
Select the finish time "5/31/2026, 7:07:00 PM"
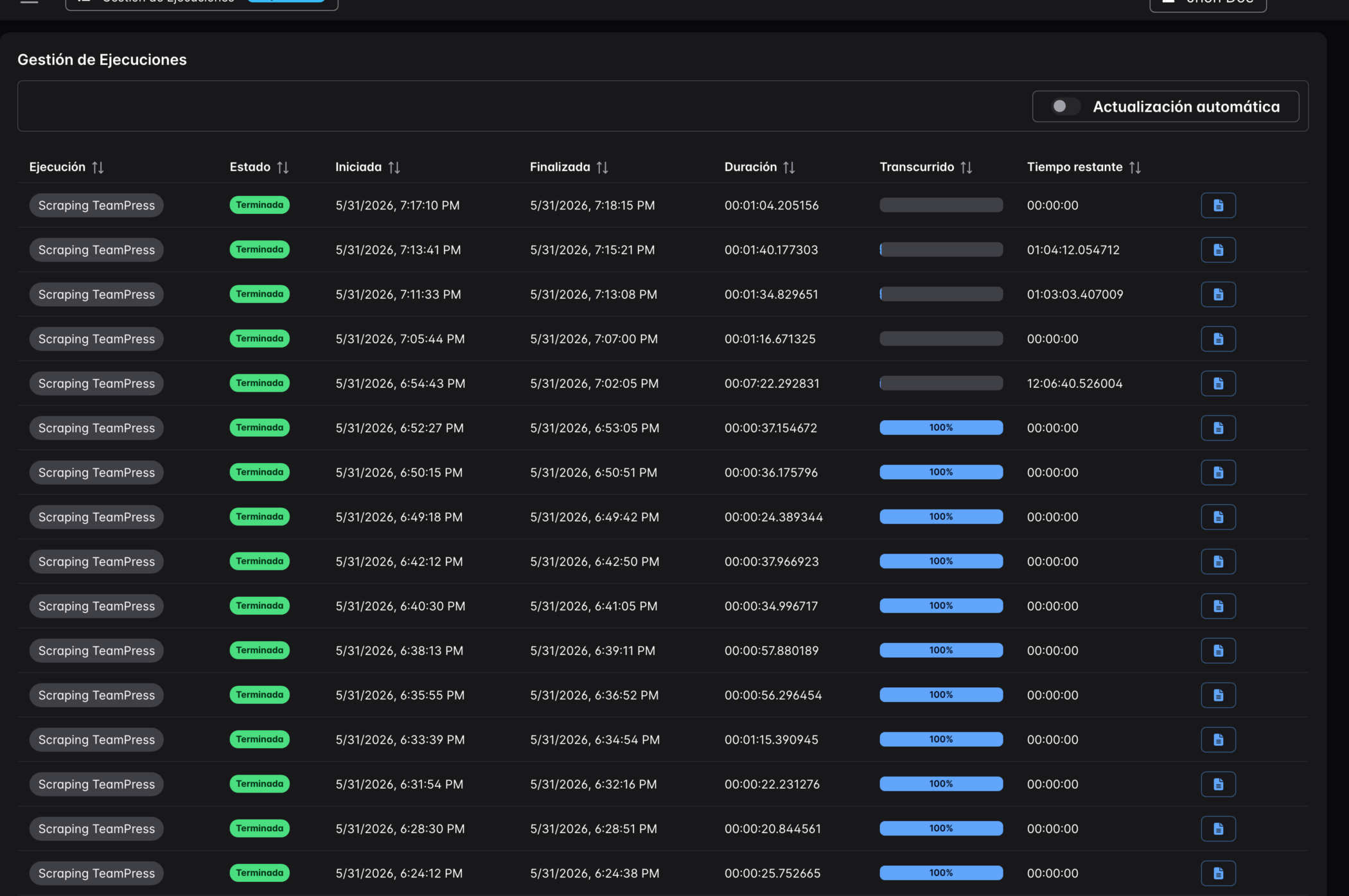(x=594, y=339)
